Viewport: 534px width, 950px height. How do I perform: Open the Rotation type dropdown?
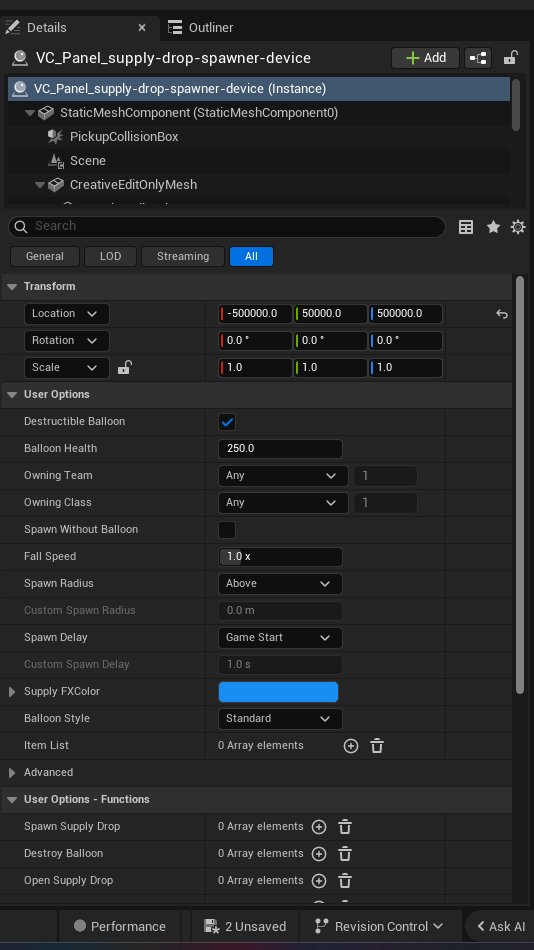tap(67, 340)
